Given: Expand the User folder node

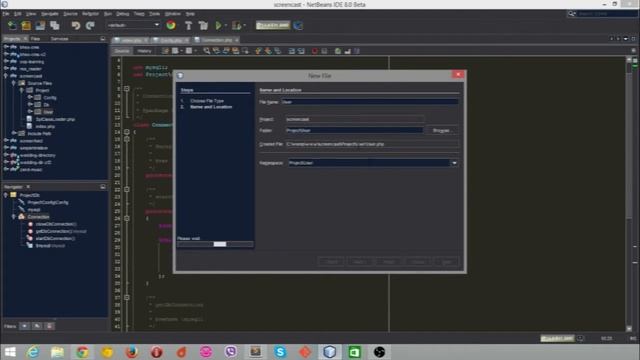Looking at the screenshot, I should coord(30,111).
